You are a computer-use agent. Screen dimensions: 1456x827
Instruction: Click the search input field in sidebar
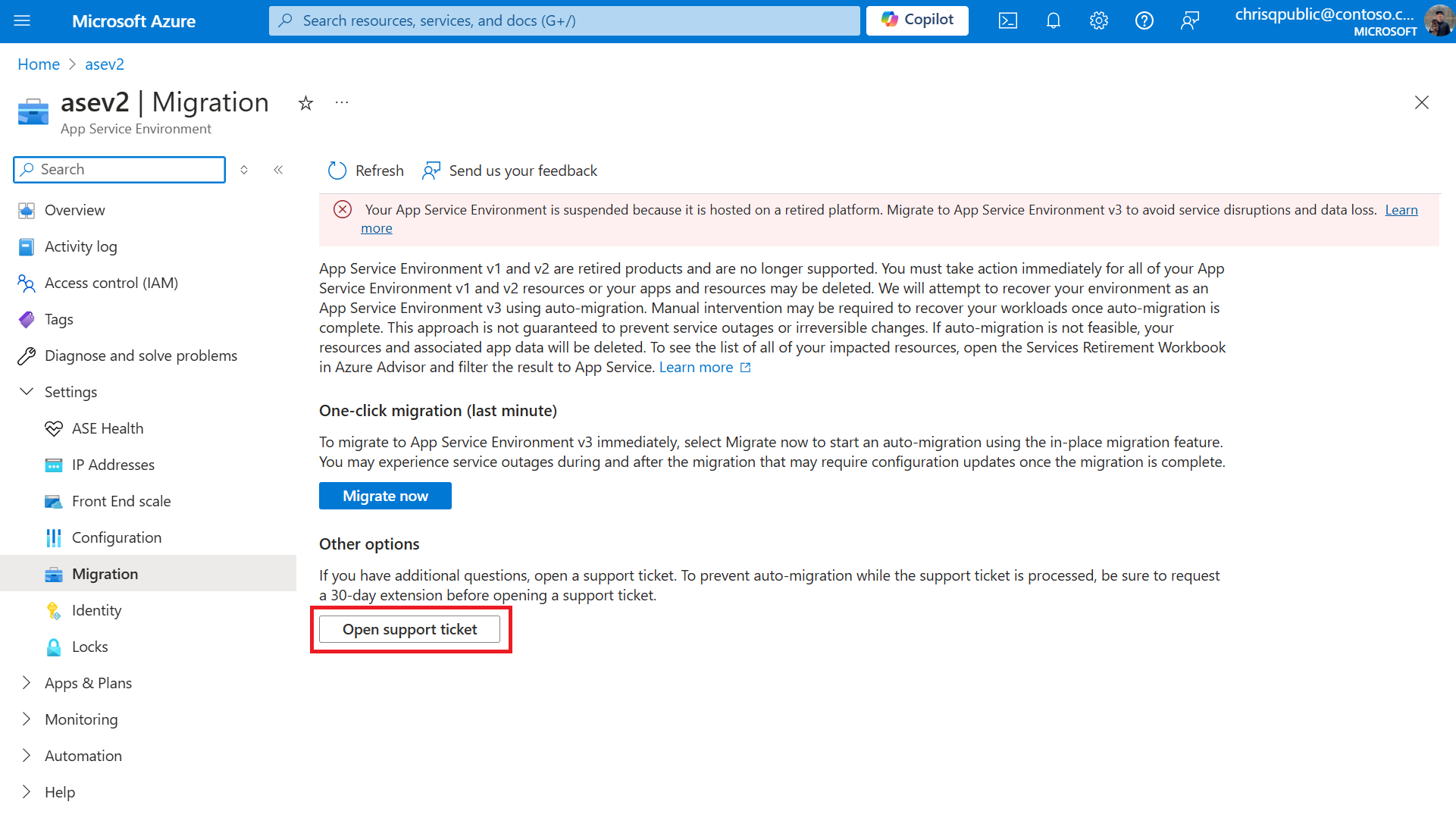119,168
